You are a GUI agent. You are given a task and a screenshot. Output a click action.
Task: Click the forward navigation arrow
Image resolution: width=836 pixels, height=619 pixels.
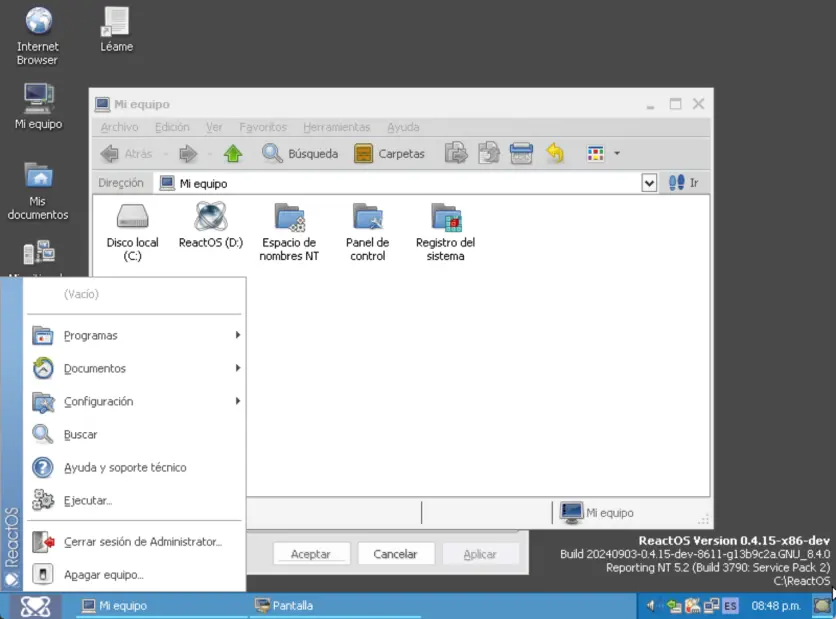click(x=188, y=154)
